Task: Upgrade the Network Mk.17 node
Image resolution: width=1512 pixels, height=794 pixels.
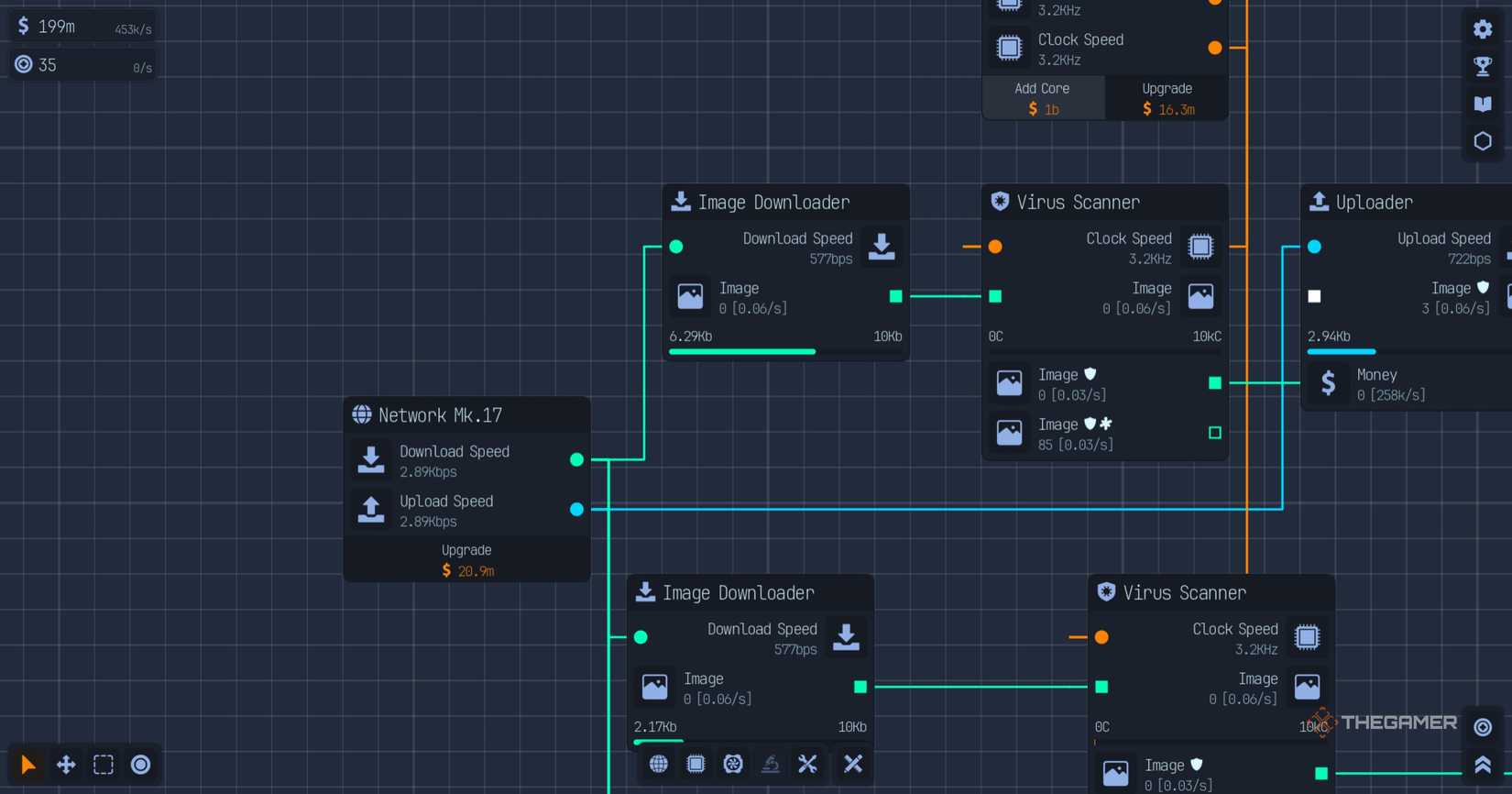Action: (x=466, y=560)
